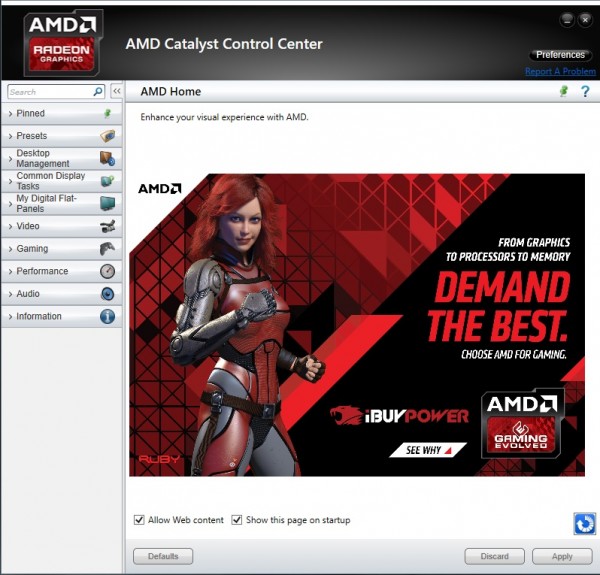Click the Ruby promotional banner image

coord(357,325)
